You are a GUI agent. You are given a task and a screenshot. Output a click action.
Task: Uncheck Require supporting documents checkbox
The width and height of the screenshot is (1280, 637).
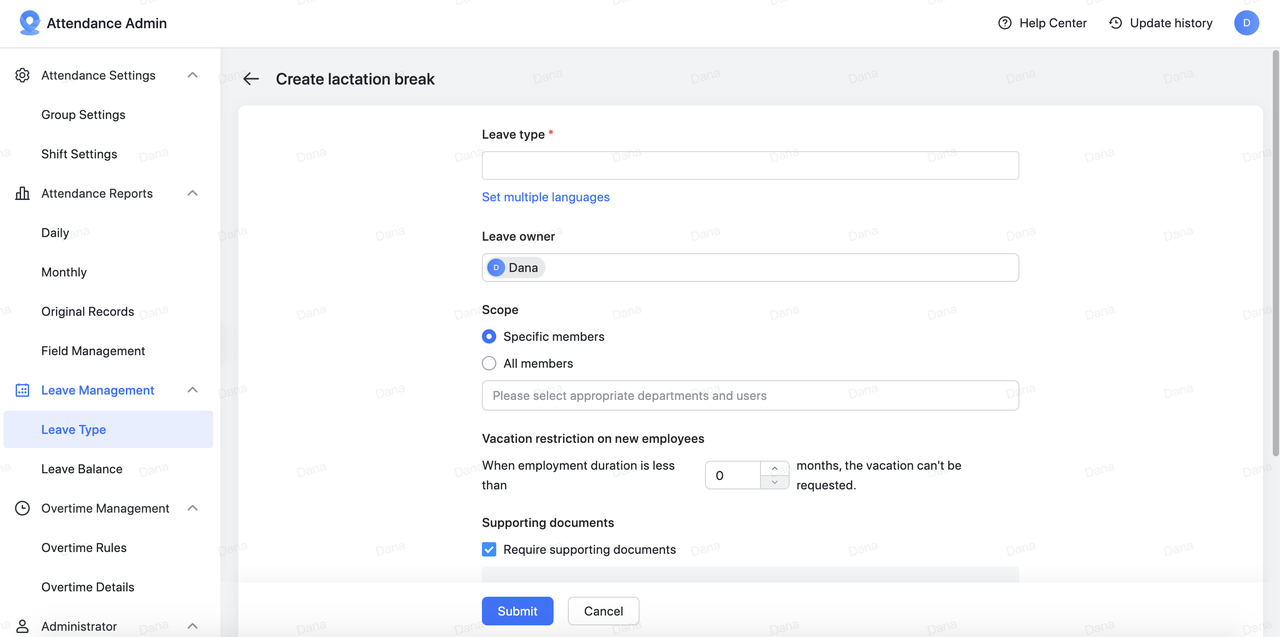pyautogui.click(x=489, y=549)
